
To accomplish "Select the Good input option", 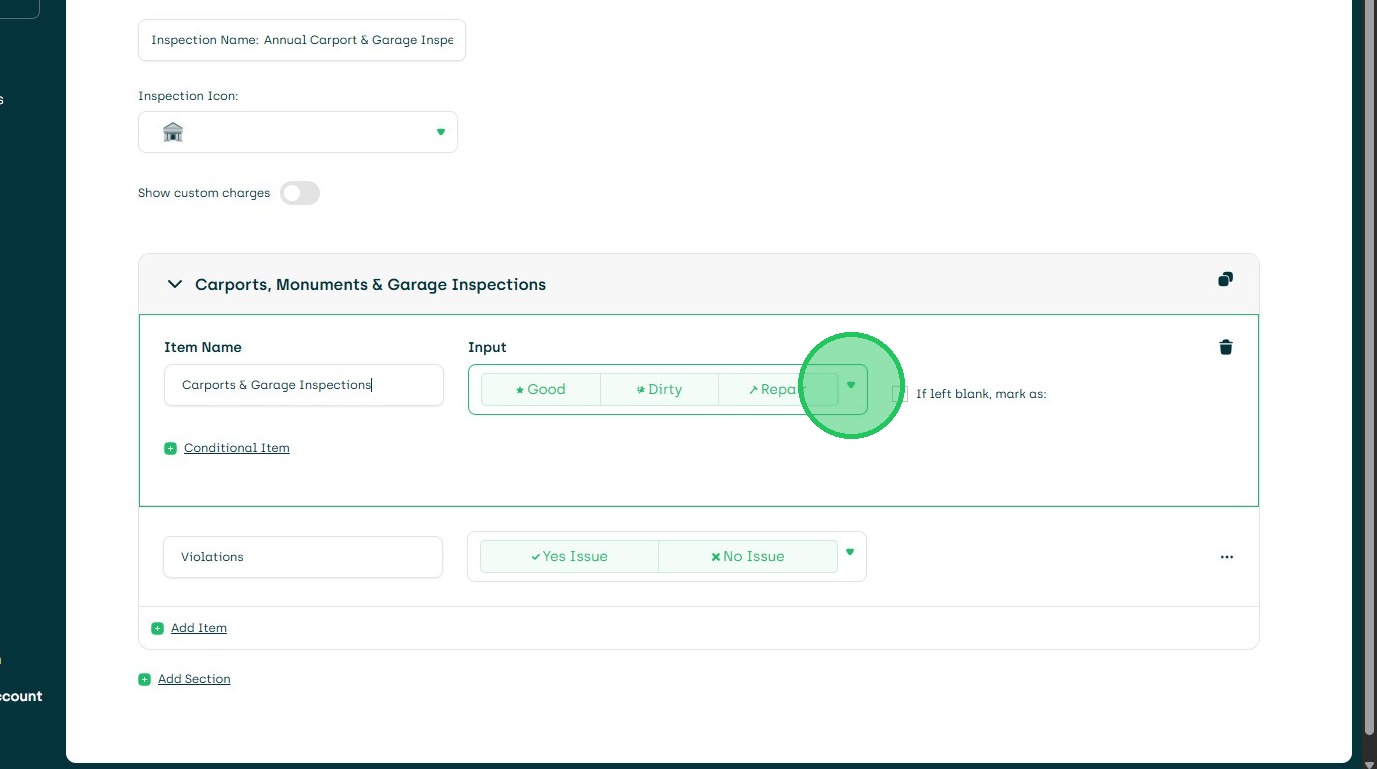I will pyautogui.click(x=541, y=390).
